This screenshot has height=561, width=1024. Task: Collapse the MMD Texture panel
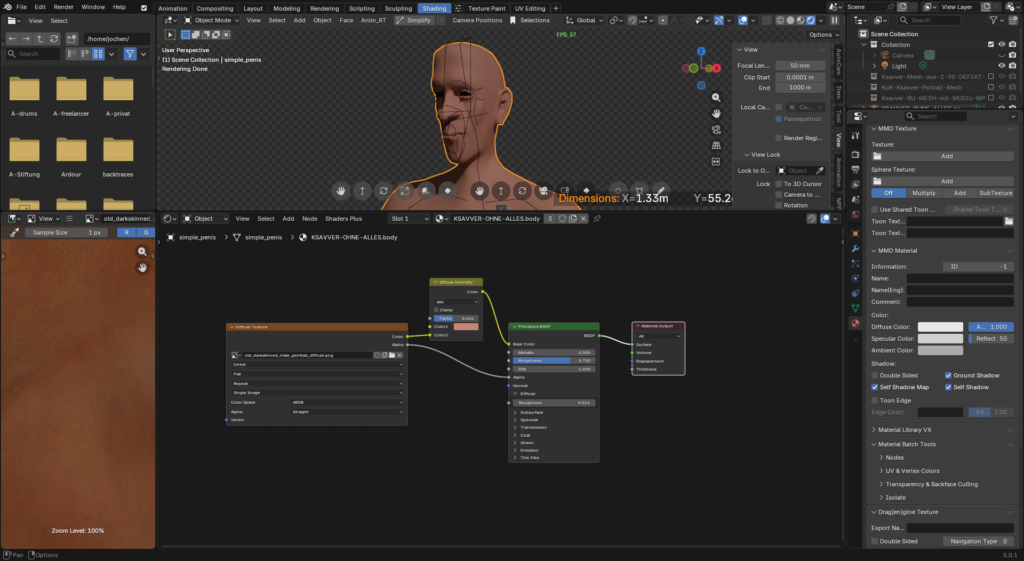tap(874, 129)
